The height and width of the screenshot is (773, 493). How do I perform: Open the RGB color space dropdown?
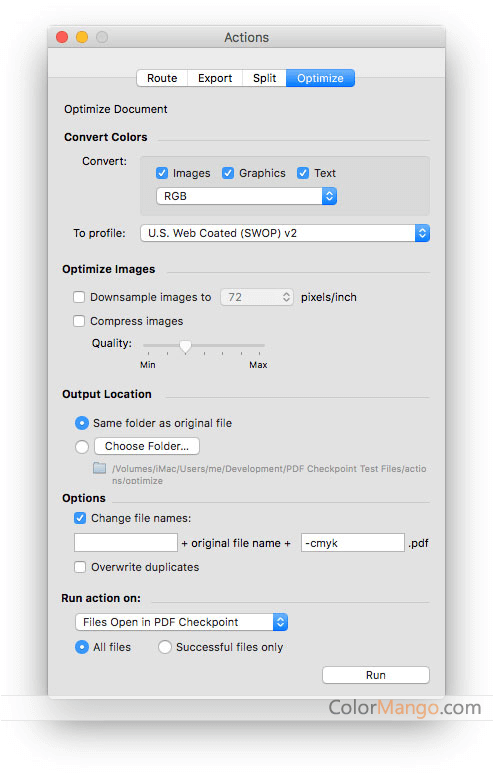pos(246,196)
